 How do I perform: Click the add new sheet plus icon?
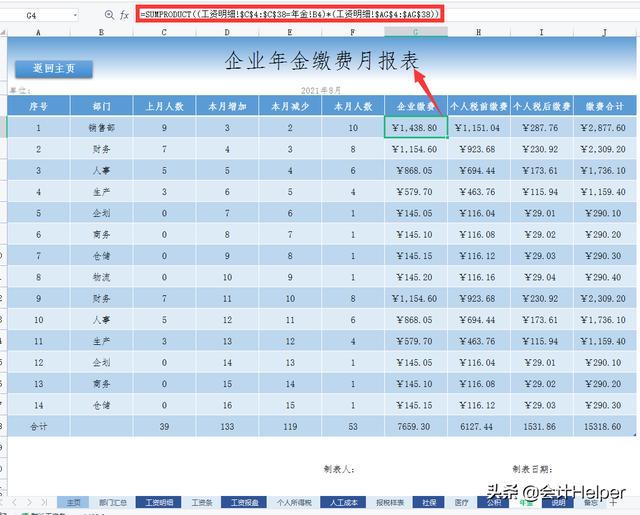(613, 502)
